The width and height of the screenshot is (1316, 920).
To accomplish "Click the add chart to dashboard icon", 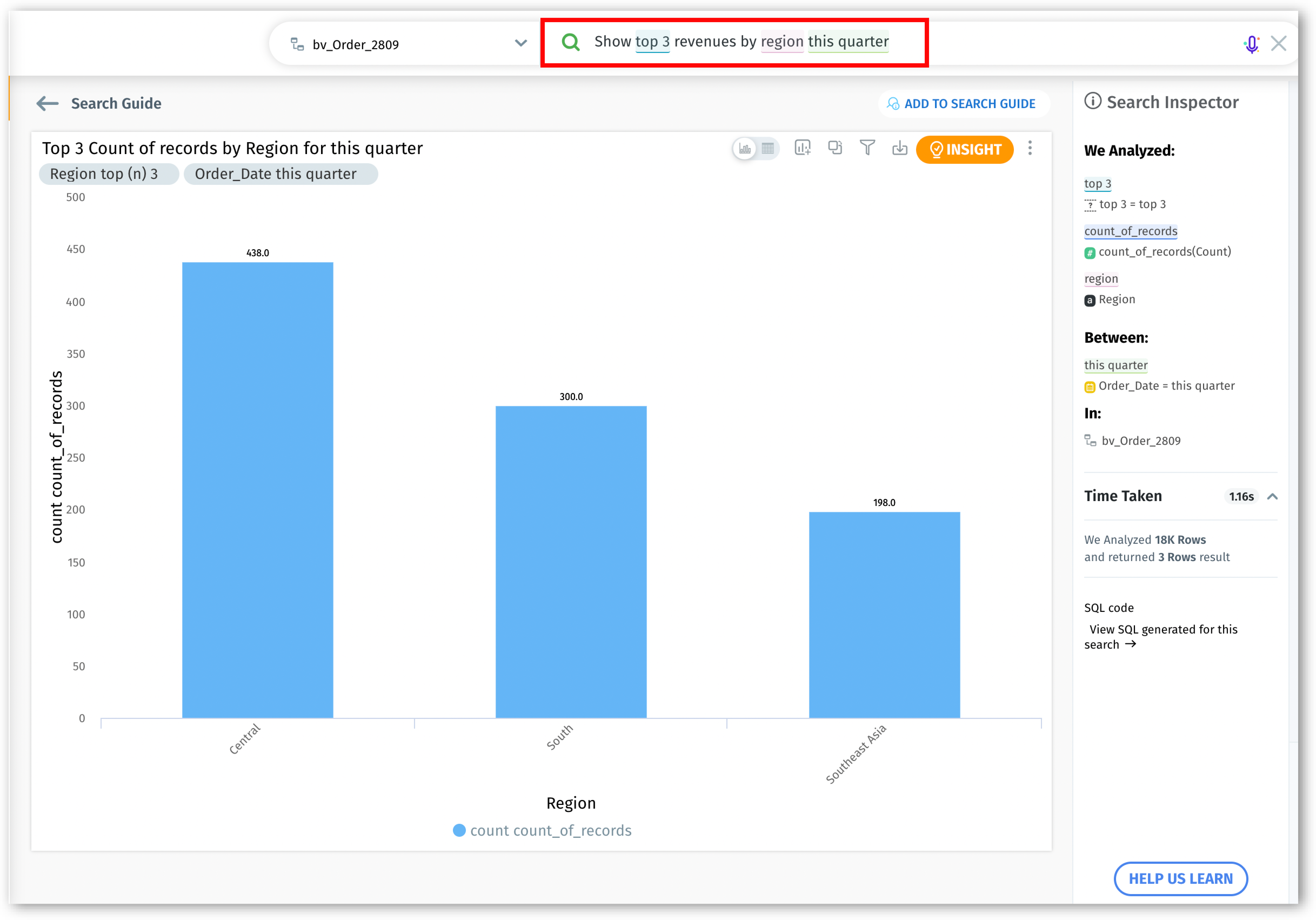I will [x=803, y=148].
